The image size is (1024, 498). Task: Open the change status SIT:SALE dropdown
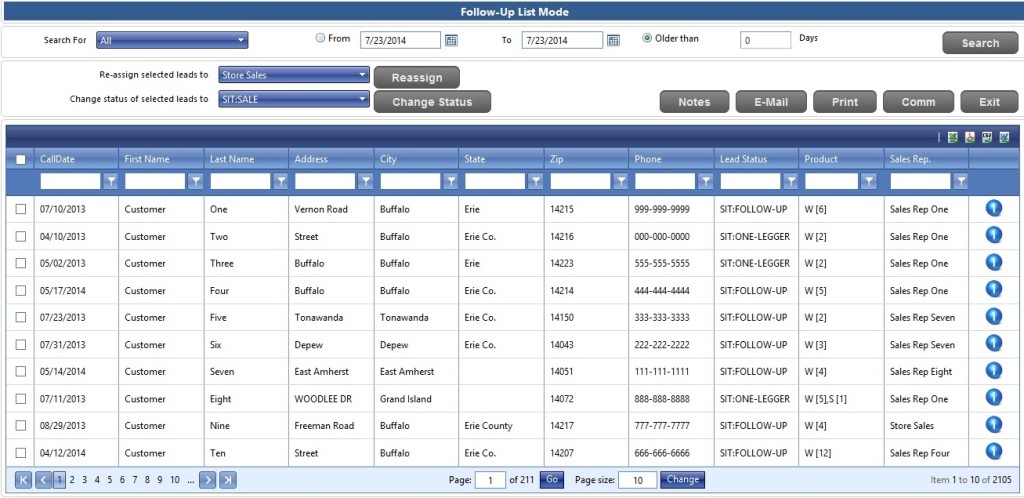pos(294,99)
